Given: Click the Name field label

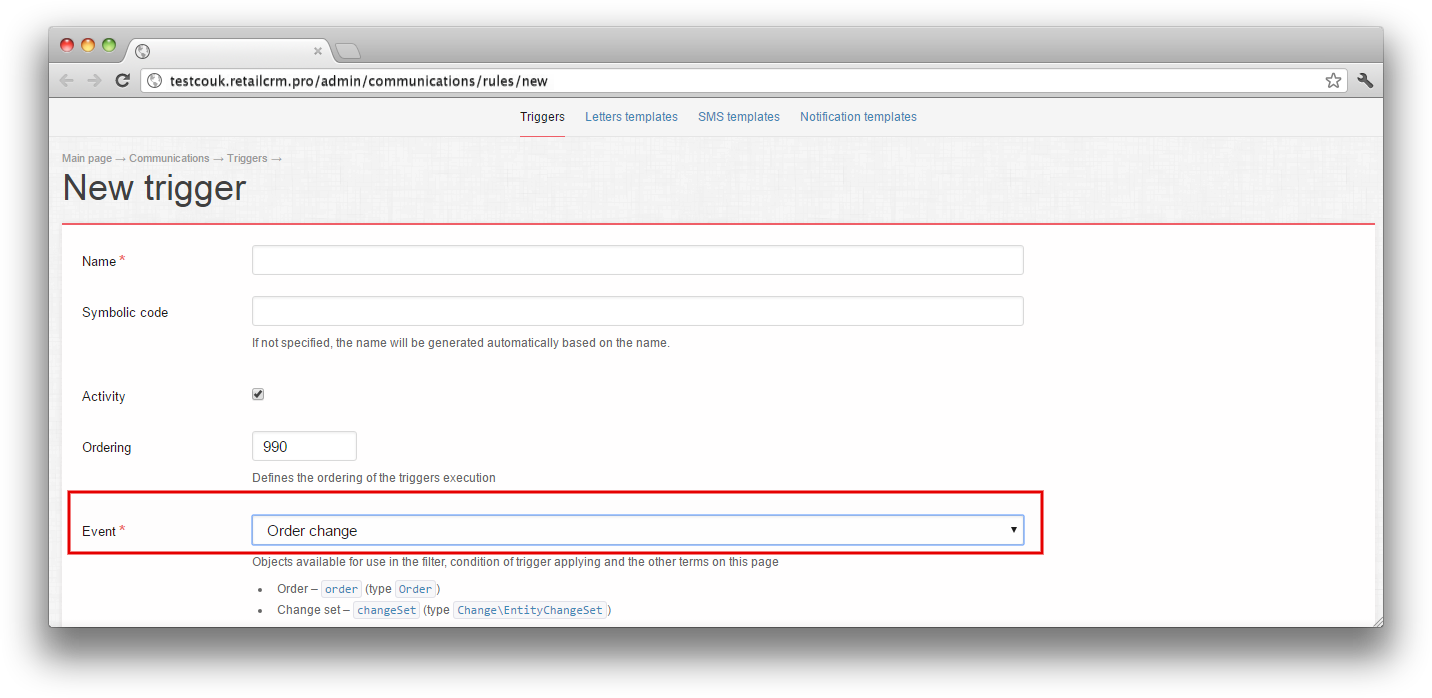Looking at the screenshot, I should pos(99,261).
